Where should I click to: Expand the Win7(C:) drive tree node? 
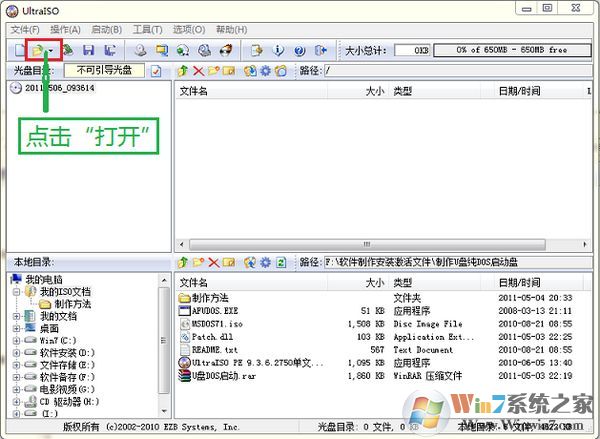point(16,340)
